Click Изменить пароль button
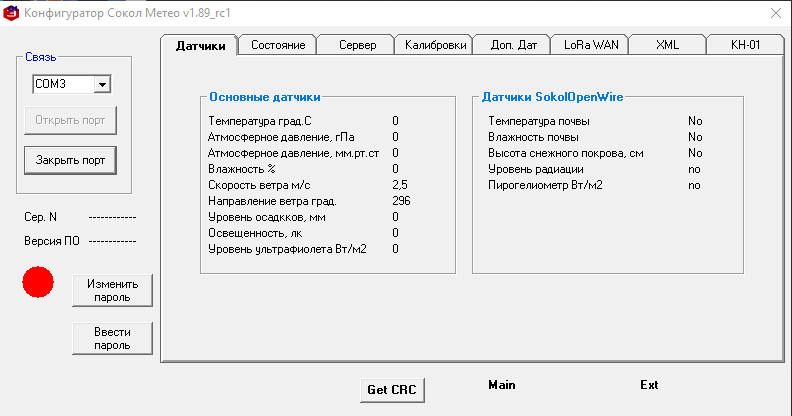 [x=112, y=290]
